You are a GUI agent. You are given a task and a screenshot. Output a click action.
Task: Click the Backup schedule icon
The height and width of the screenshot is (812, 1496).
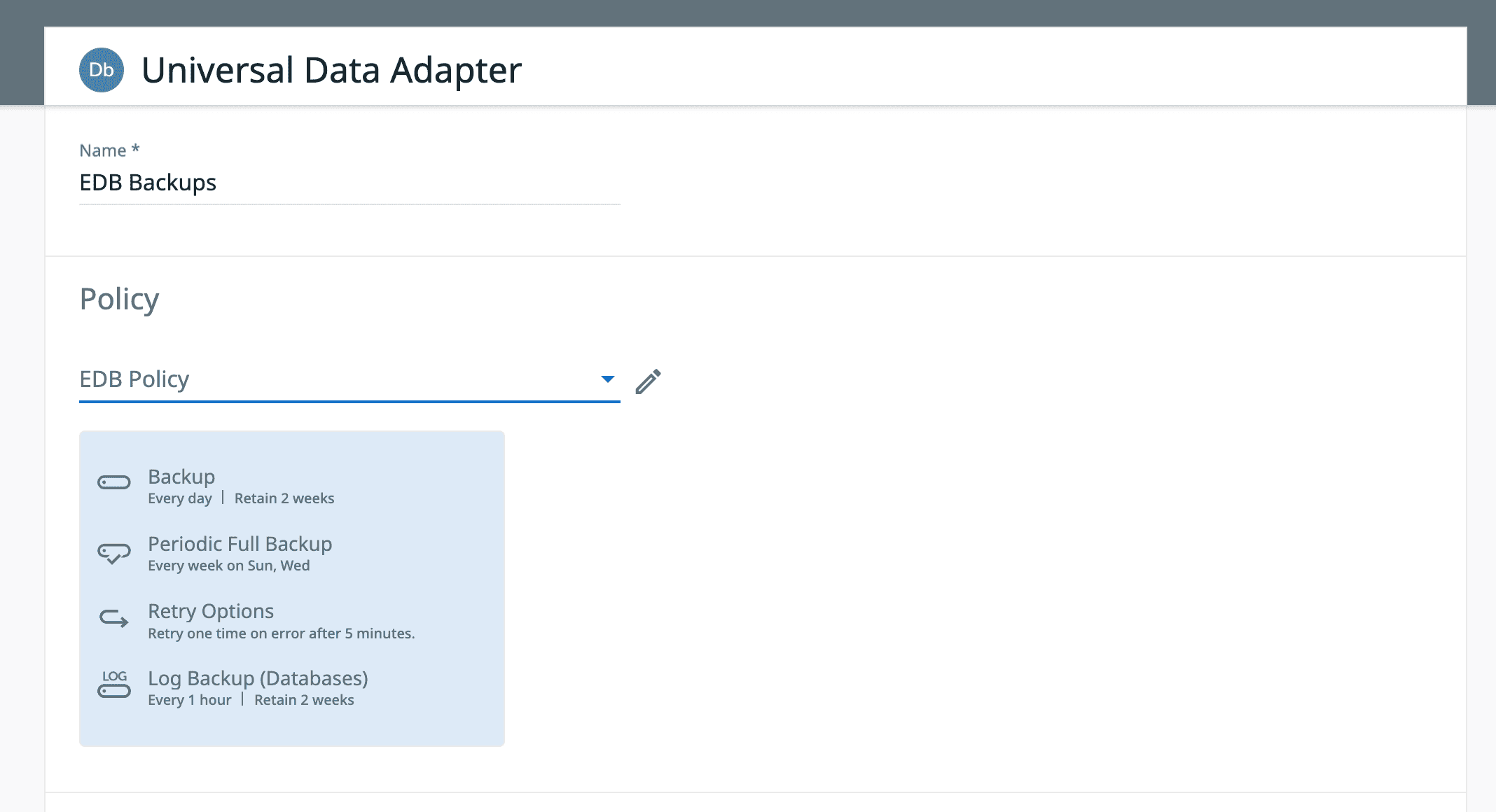click(x=114, y=482)
